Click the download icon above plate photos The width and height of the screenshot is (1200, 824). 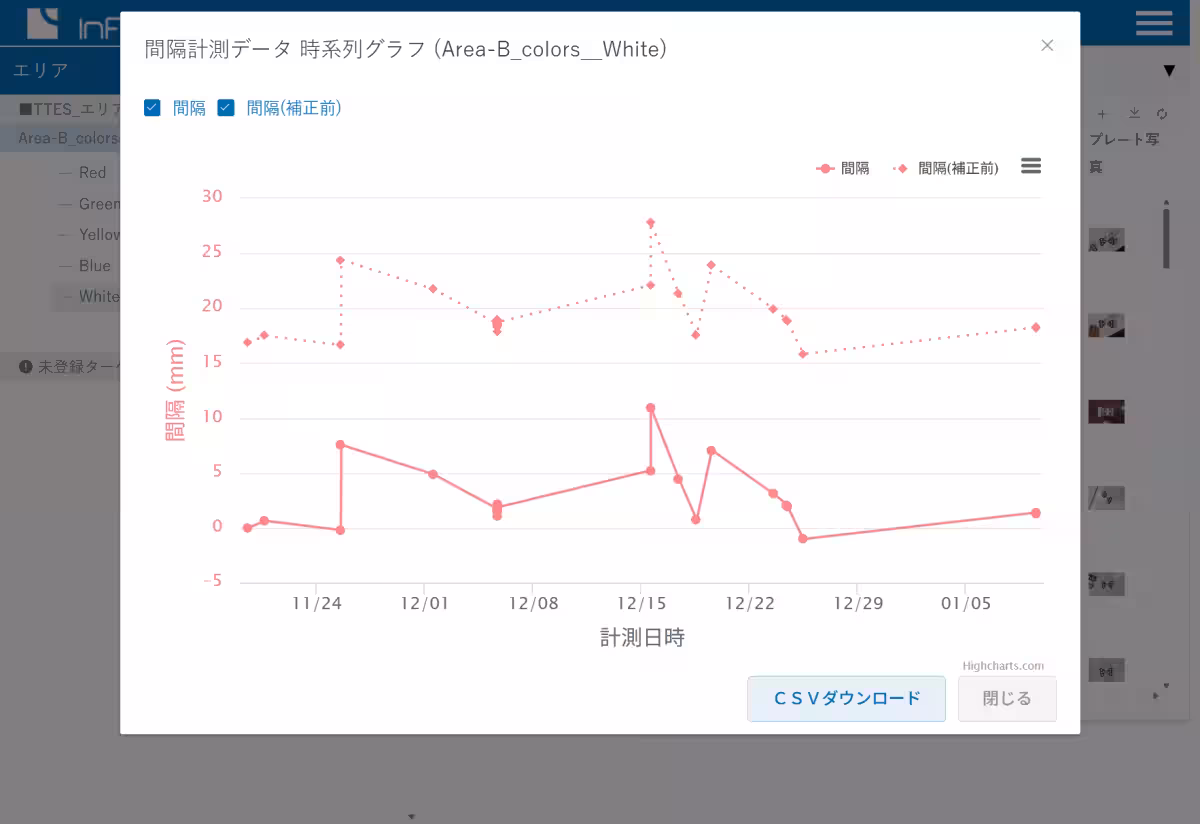[1134, 114]
